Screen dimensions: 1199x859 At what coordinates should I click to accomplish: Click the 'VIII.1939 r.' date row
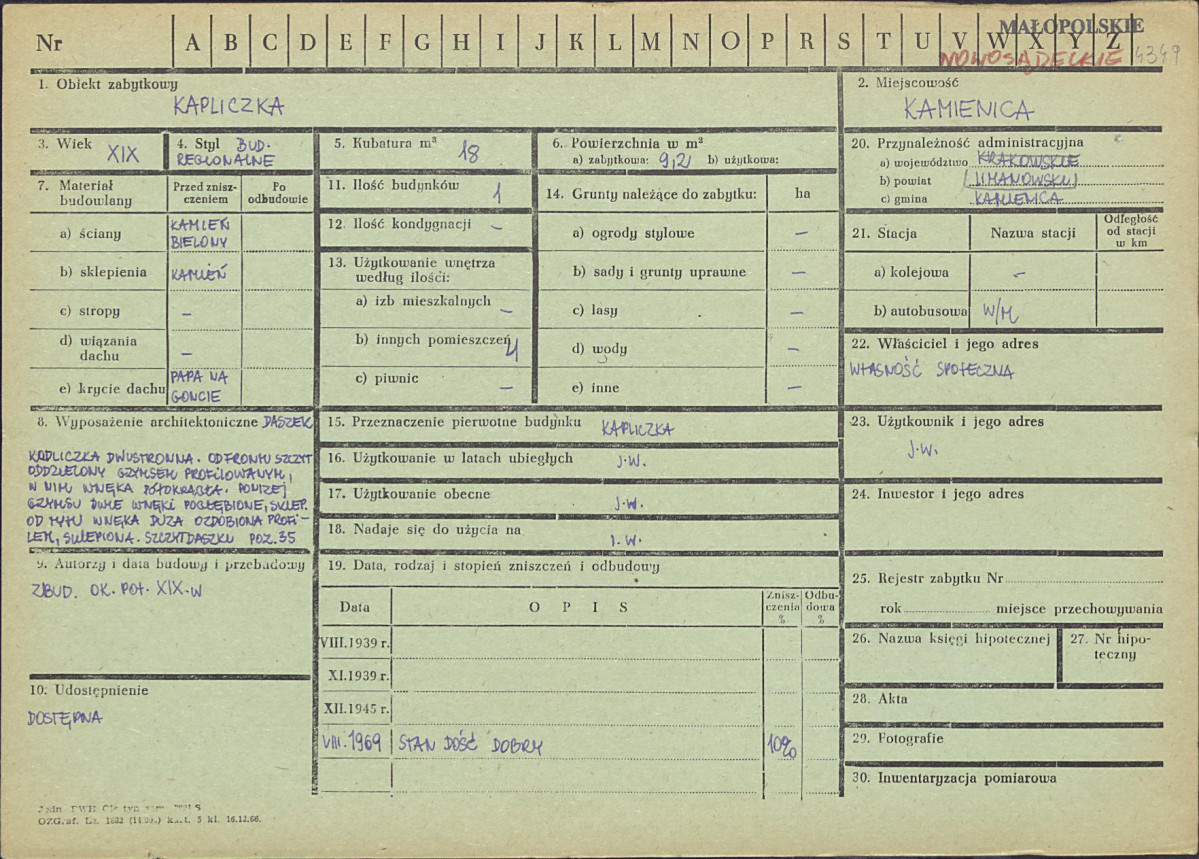pos(356,643)
